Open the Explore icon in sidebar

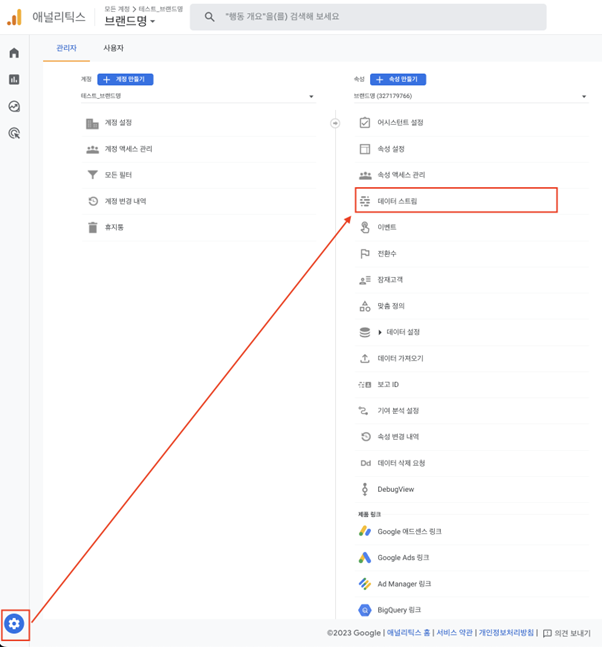click(14, 106)
